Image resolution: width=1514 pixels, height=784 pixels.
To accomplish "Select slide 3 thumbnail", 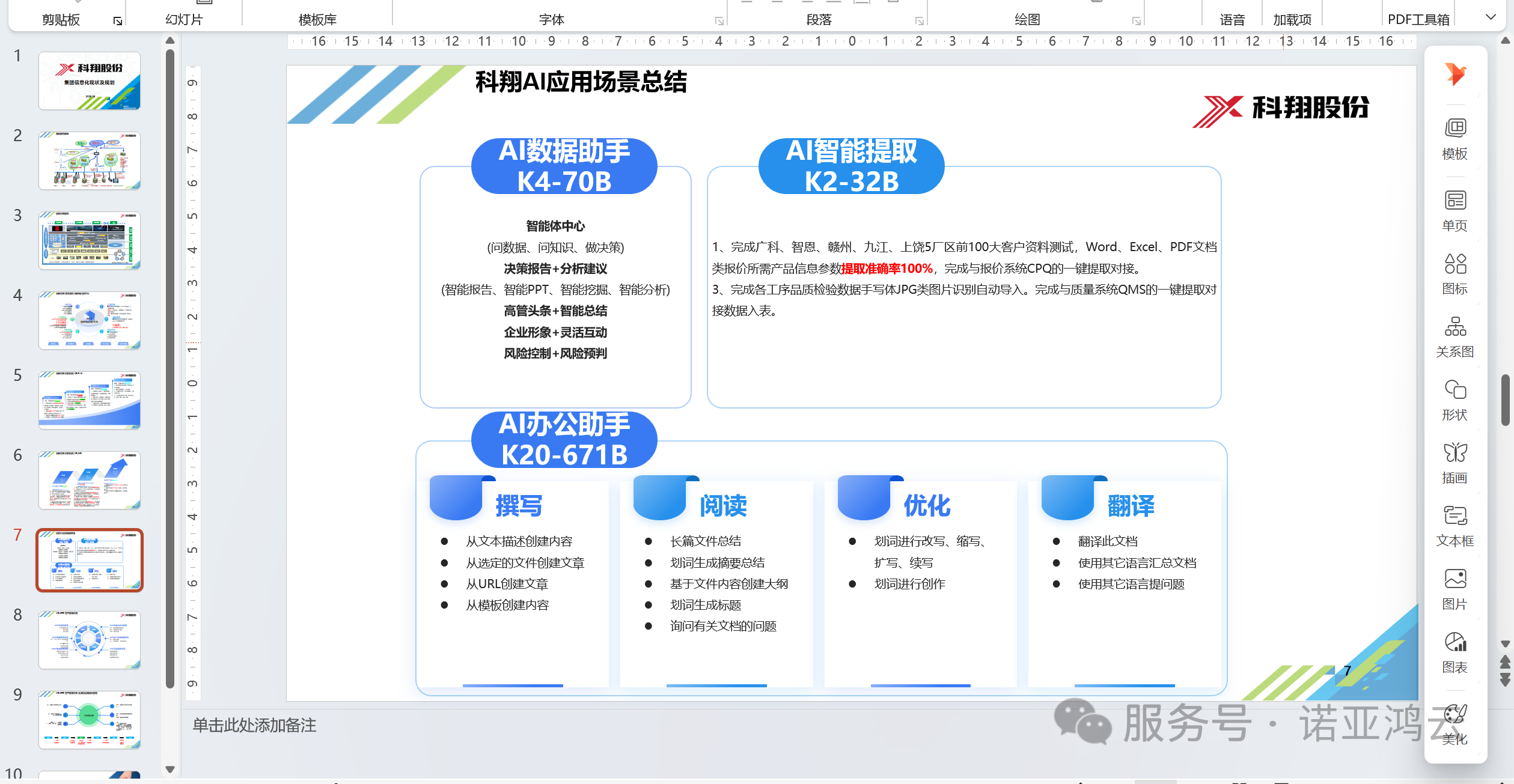I will click(x=90, y=240).
